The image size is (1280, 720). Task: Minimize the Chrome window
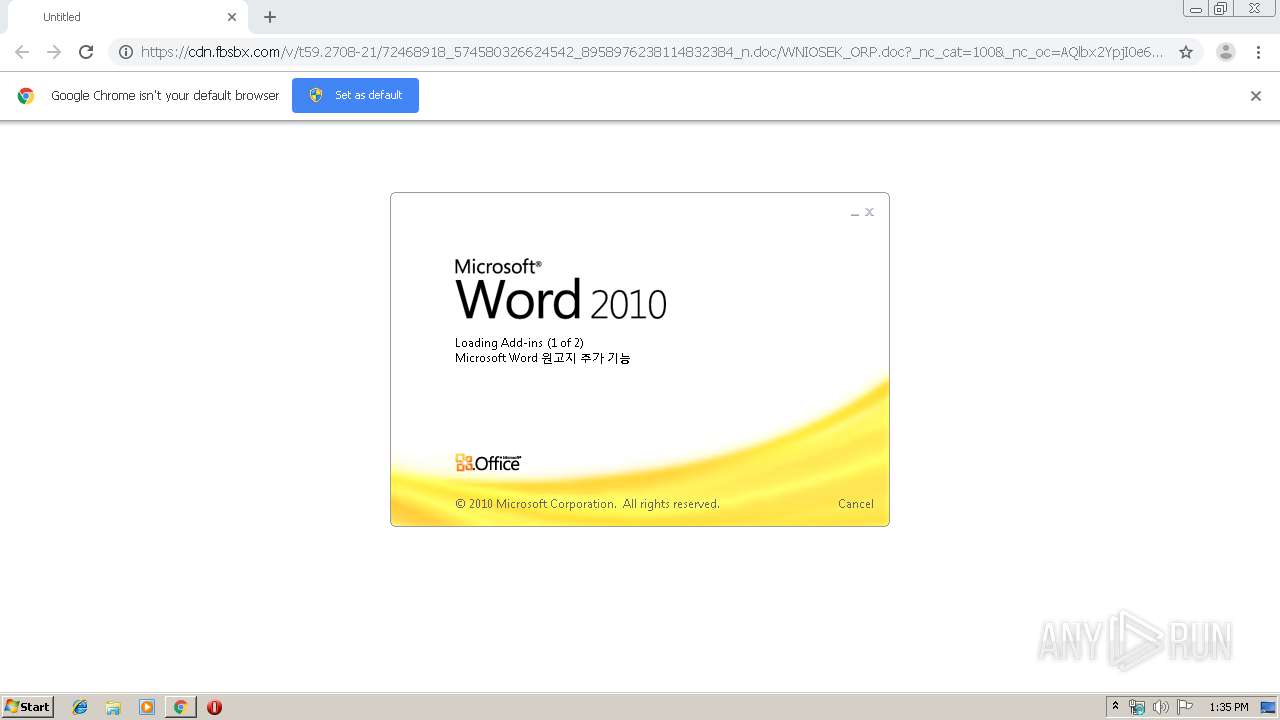(1196, 9)
